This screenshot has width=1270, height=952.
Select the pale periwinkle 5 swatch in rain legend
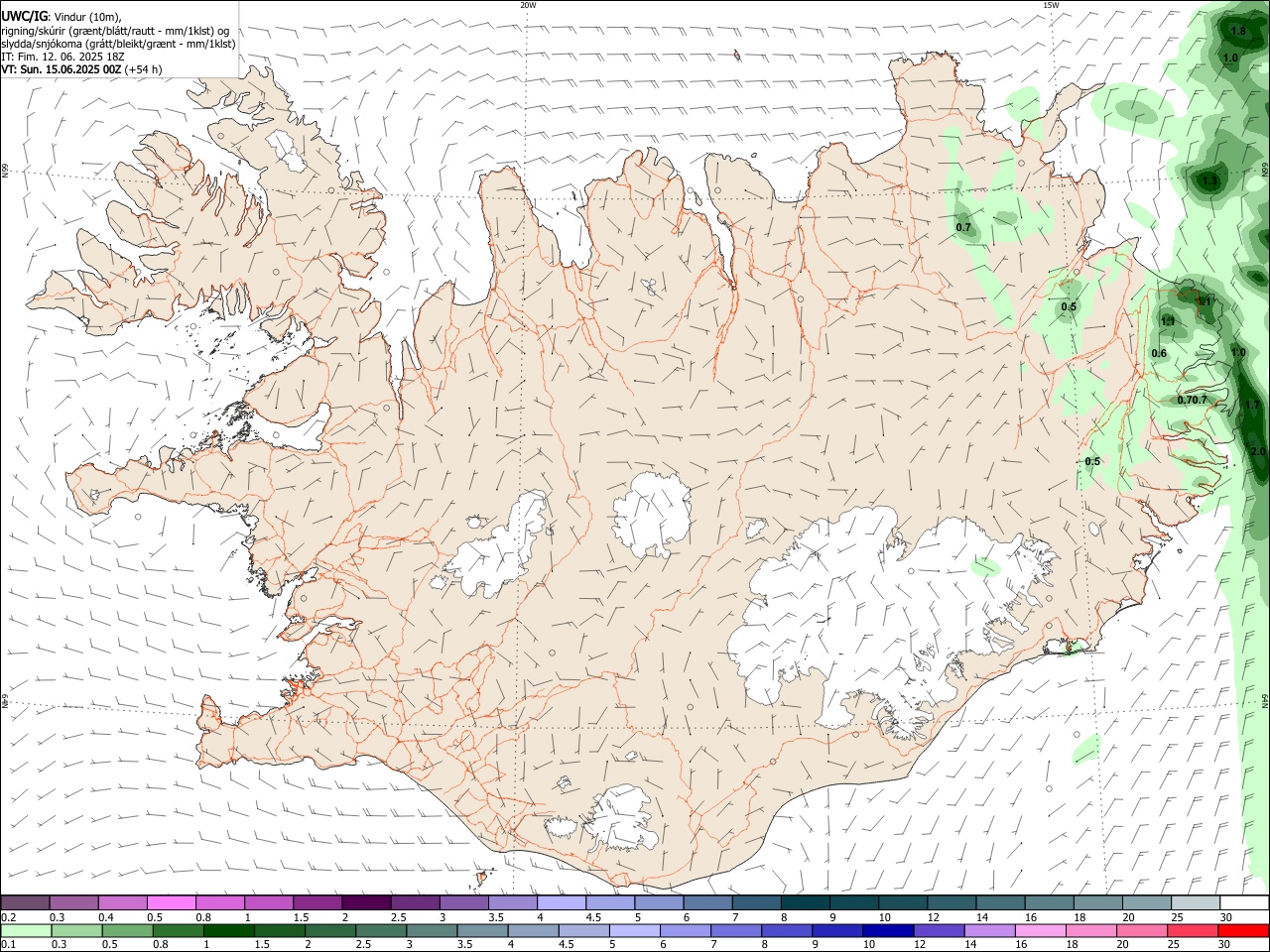point(634,931)
